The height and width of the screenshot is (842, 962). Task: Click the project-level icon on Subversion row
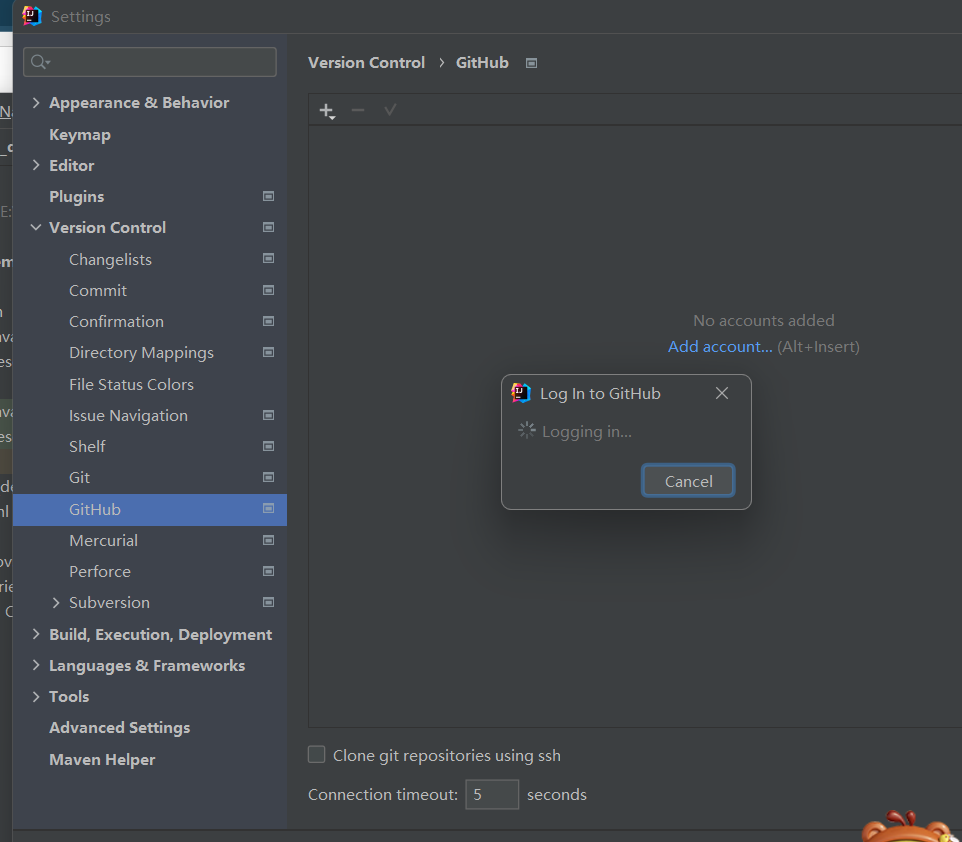click(x=268, y=603)
